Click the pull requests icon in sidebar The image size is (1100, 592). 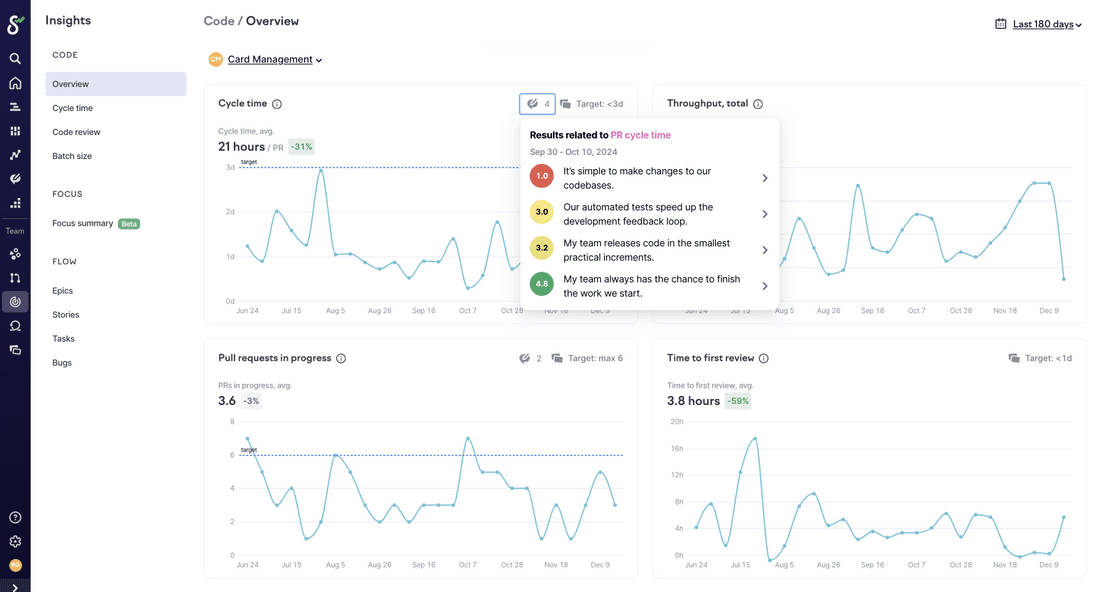(x=15, y=277)
